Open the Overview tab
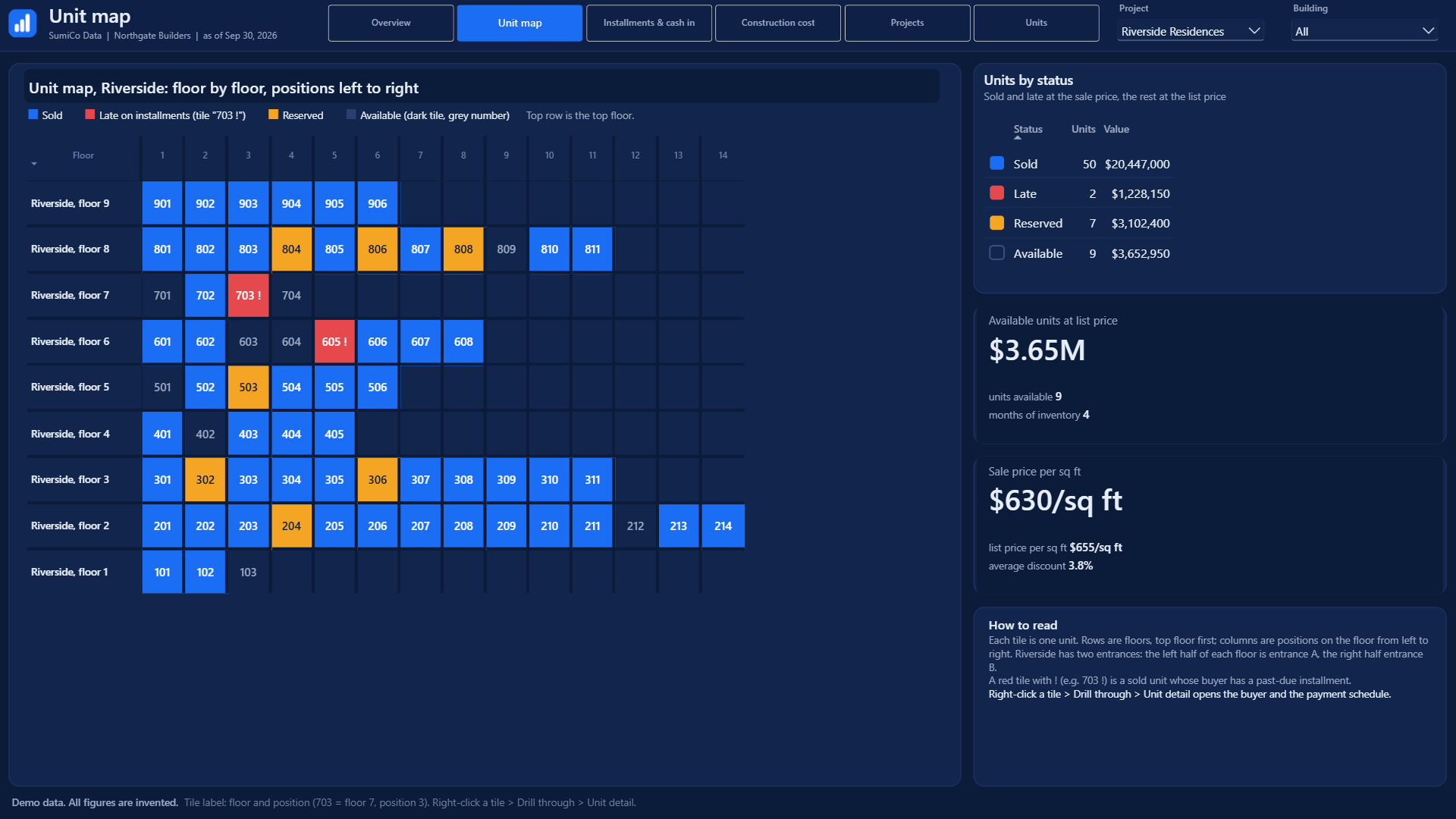Image resolution: width=1456 pixels, height=819 pixels. click(x=391, y=23)
